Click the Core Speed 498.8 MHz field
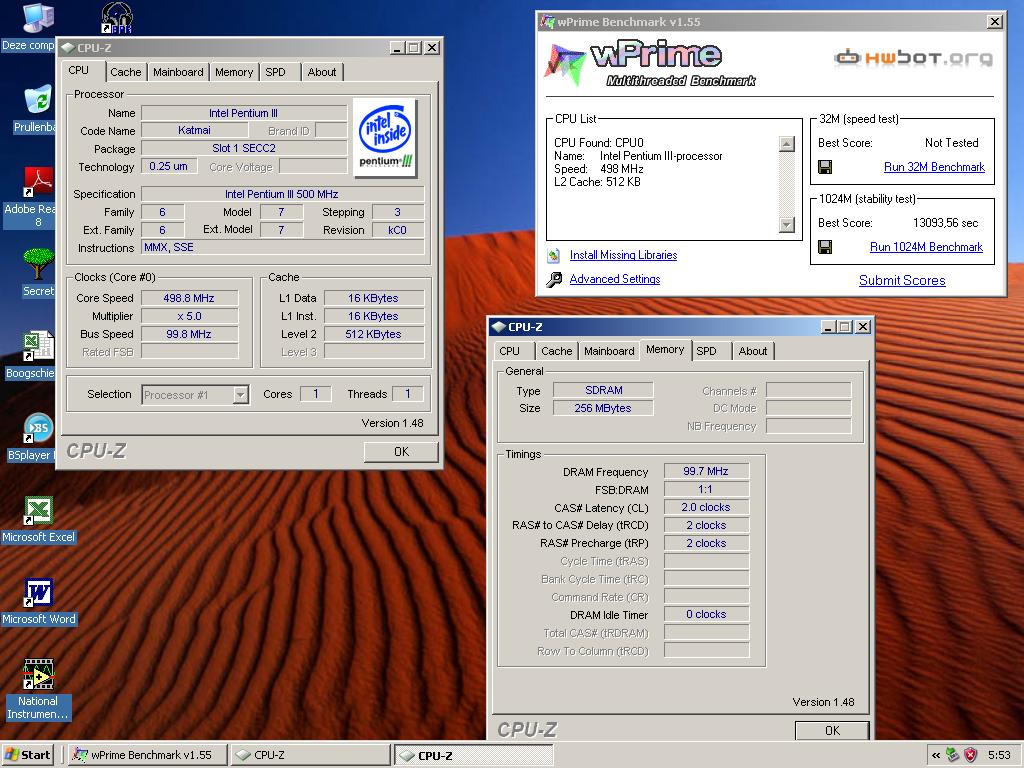The height and width of the screenshot is (768, 1024). (189, 298)
